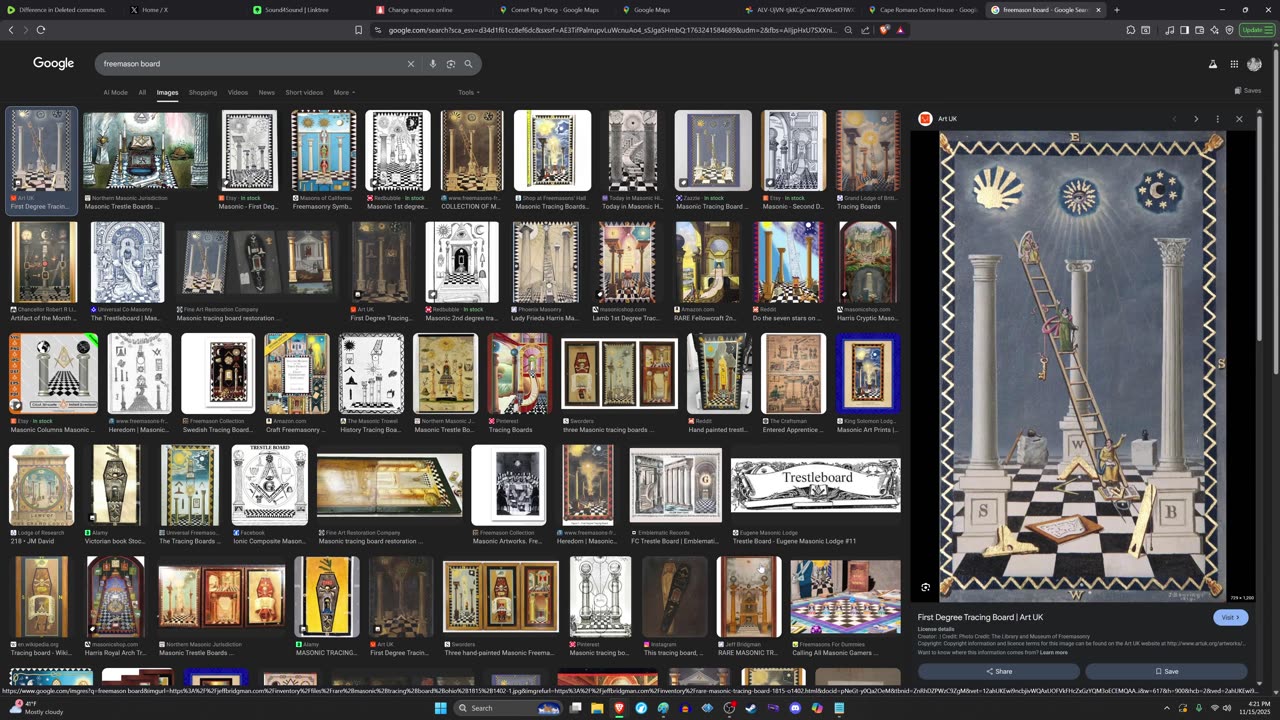Open the Saves link
This screenshot has height=720, width=1280.
tap(1248, 90)
